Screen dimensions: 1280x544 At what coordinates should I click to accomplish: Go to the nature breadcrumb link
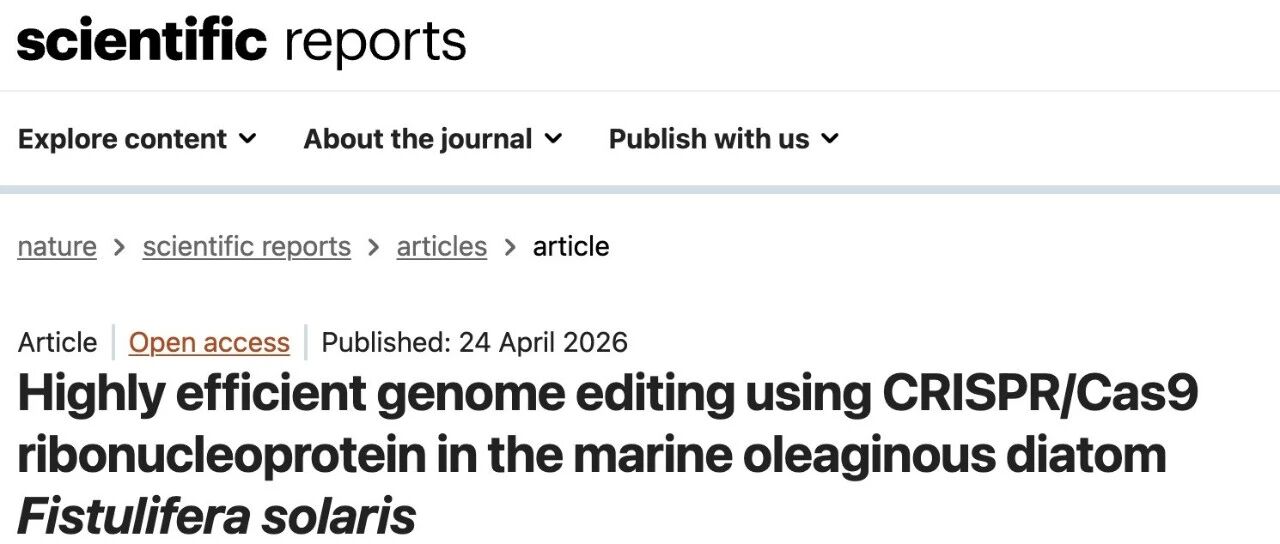click(57, 246)
